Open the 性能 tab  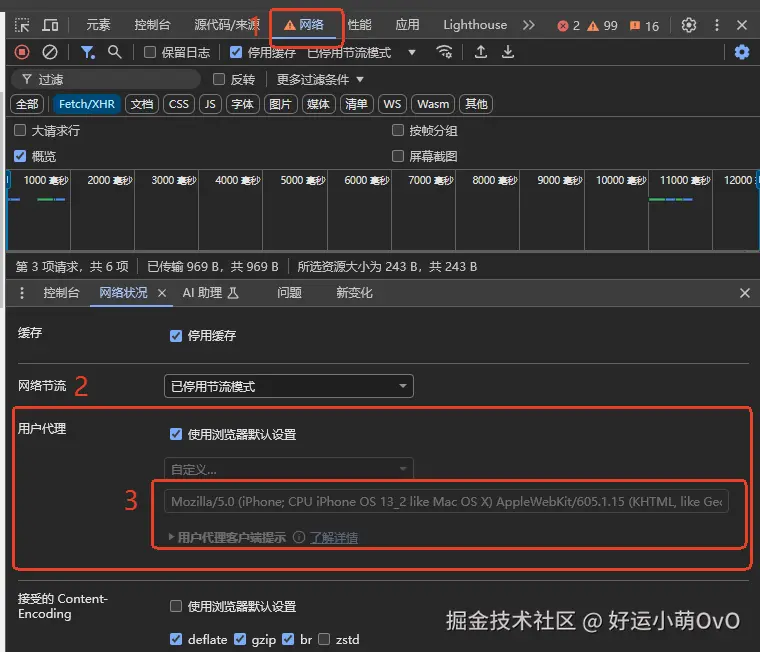pyautogui.click(x=360, y=25)
